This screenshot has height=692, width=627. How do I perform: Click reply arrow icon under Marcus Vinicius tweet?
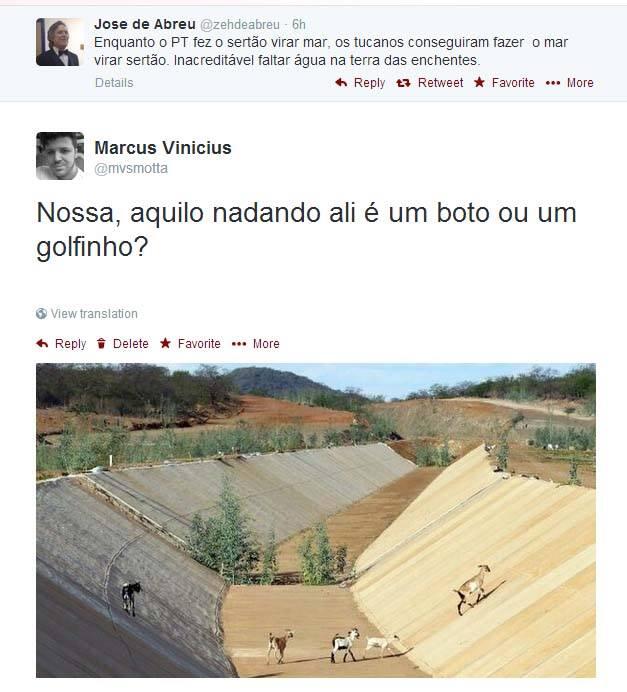[42, 343]
